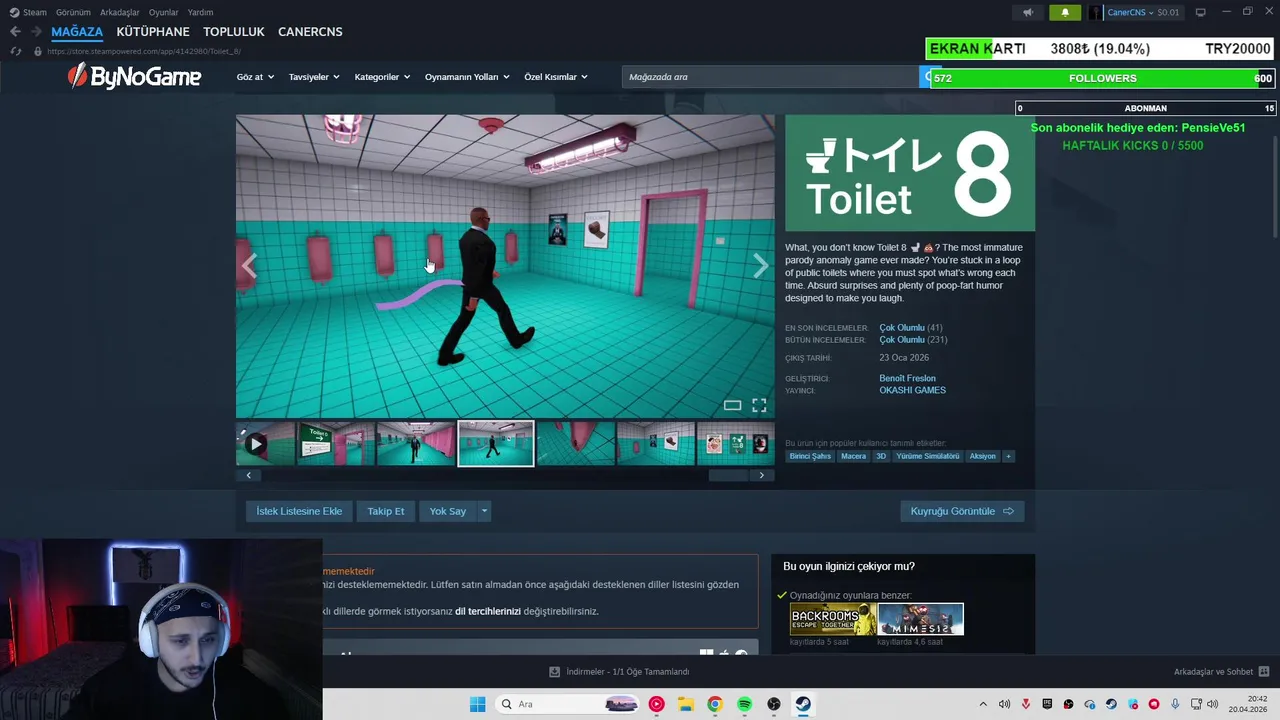Viewport: 1280px width, 720px height.
Task: Open File Explorer from taskbar
Action: 686,704
